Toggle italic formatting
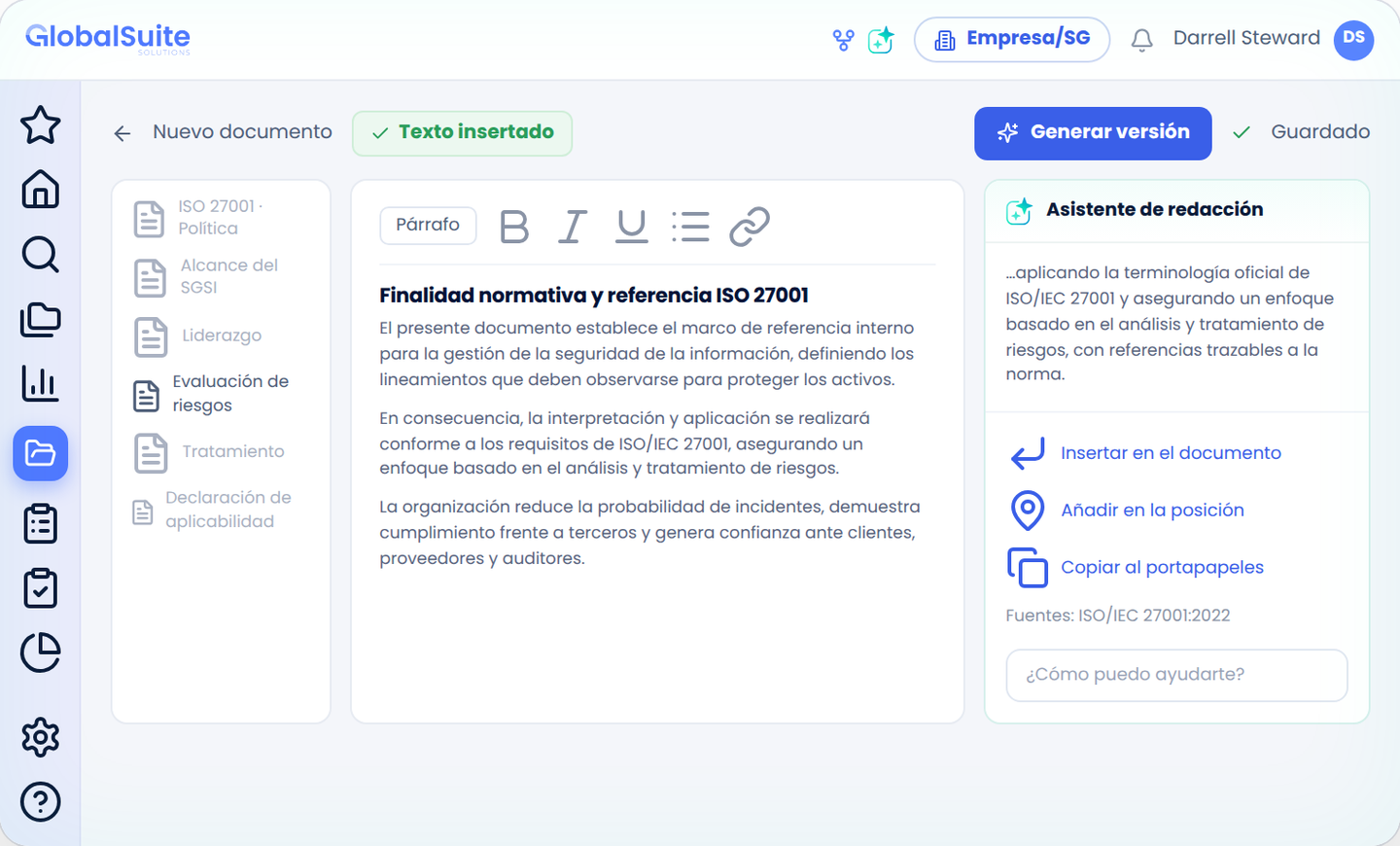Screen dimensions: 1400x846 (573, 227)
